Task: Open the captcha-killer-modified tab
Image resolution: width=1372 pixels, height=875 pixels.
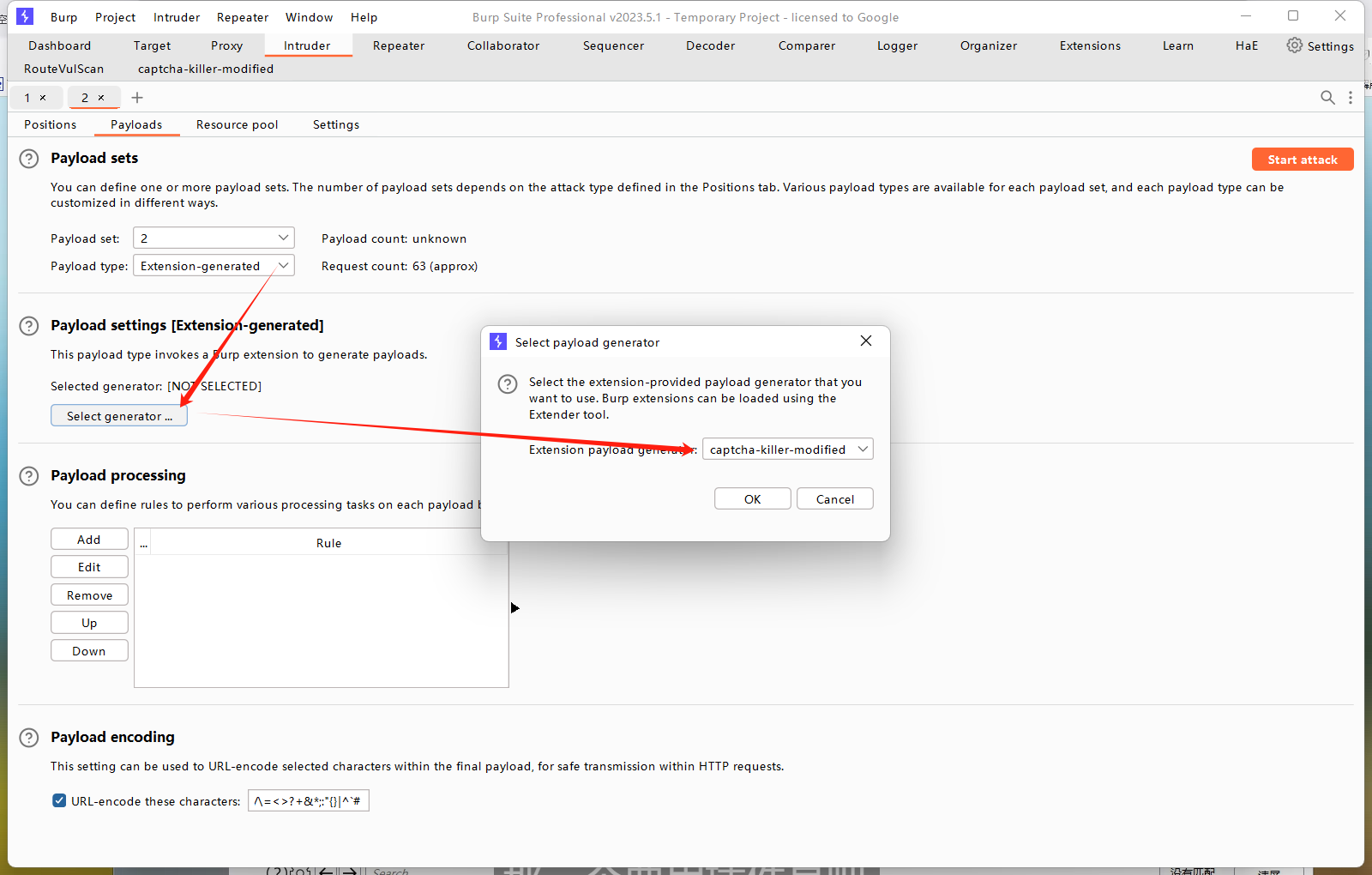Action: [x=206, y=69]
